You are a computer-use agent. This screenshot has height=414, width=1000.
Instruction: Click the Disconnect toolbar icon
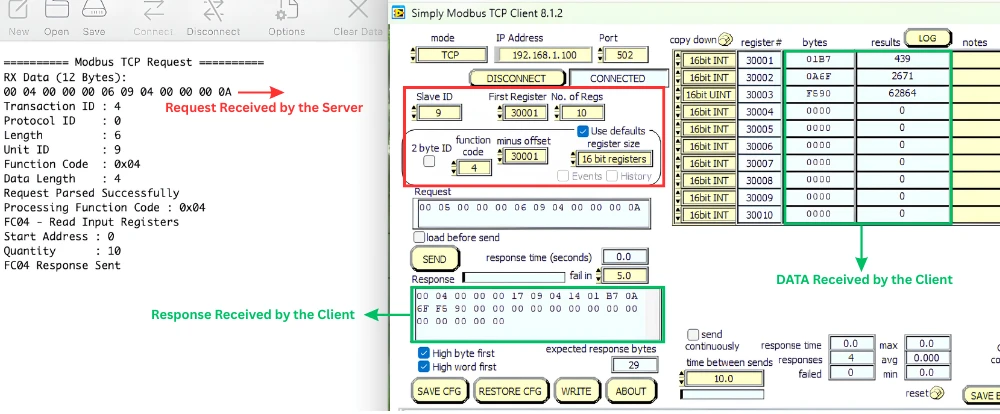[x=213, y=10]
